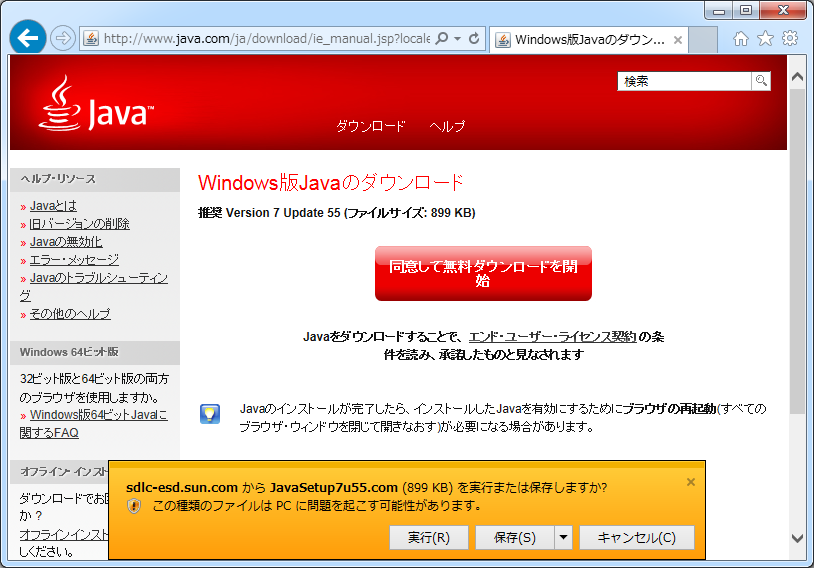Click 保存(S) in the download bar

(x=514, y=537)
